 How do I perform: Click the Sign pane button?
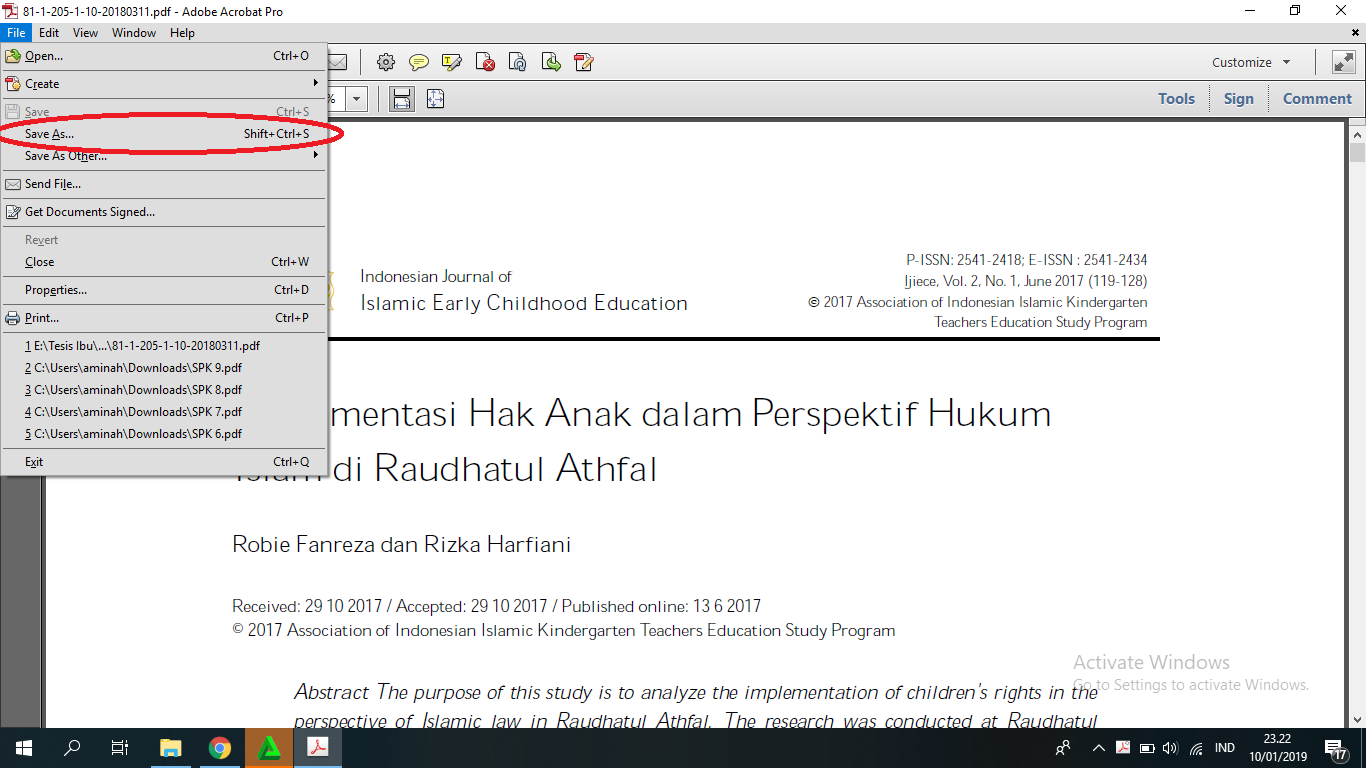pos(1238,99)
